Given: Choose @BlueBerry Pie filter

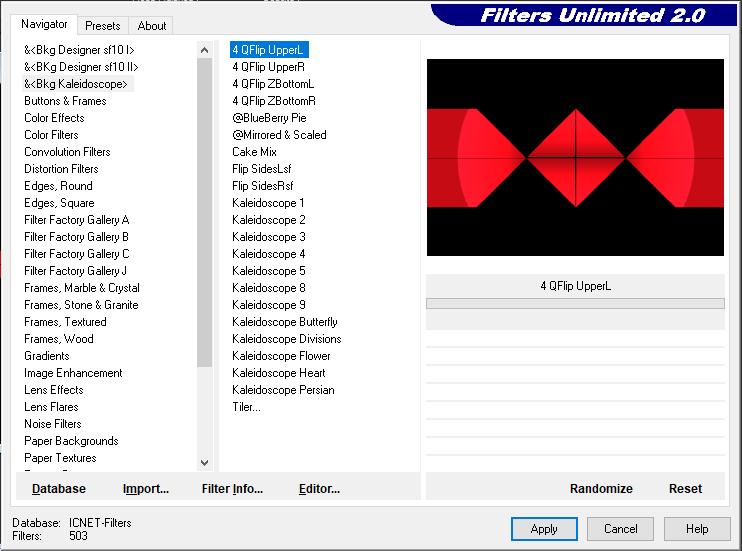Looking at the screenshot, I should (269, 118).
